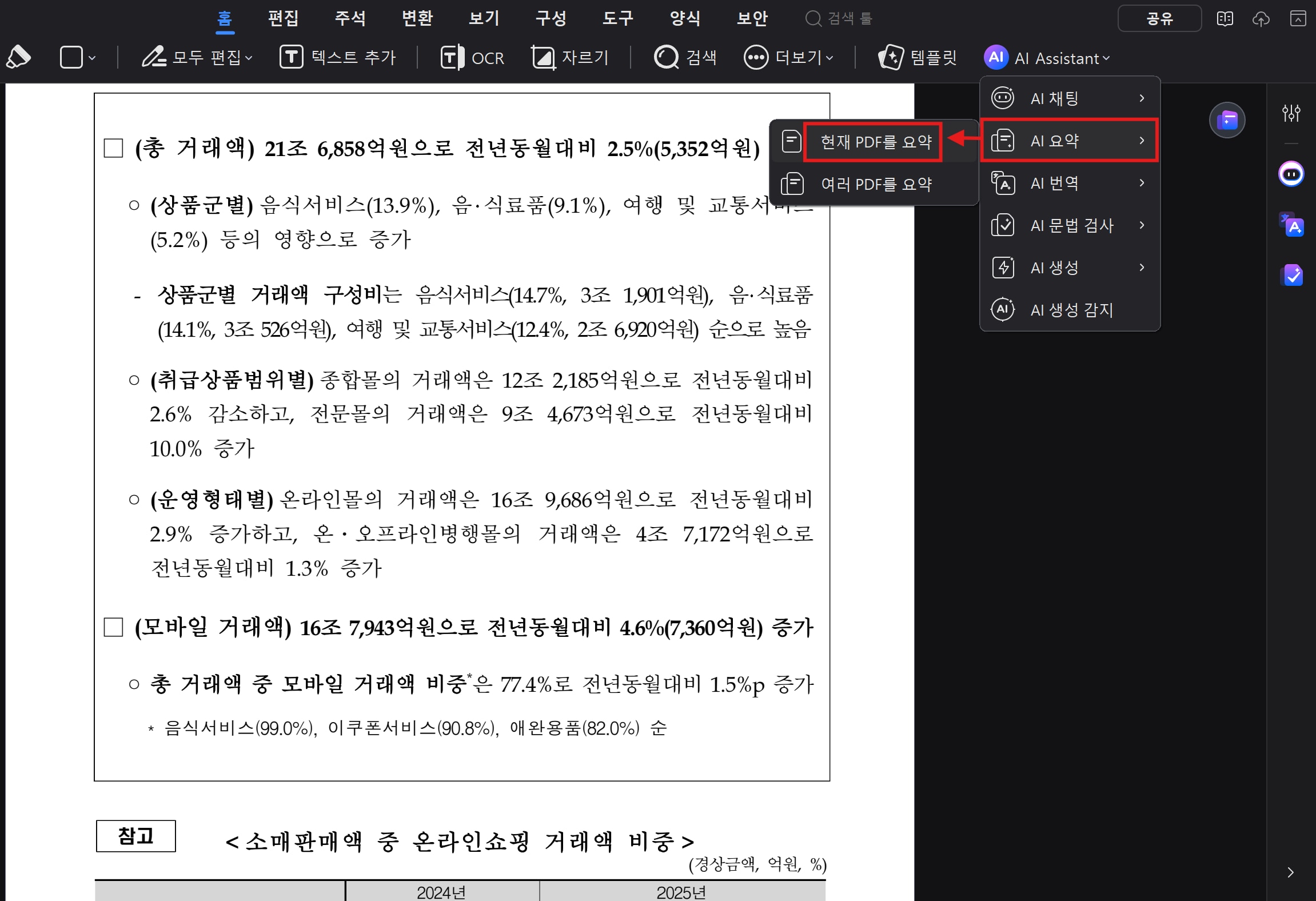The height and width of the screenshot is (901, 1316).
Task: Select AI 생성 감지 menu item
Action: click(x=1070, y=310)
